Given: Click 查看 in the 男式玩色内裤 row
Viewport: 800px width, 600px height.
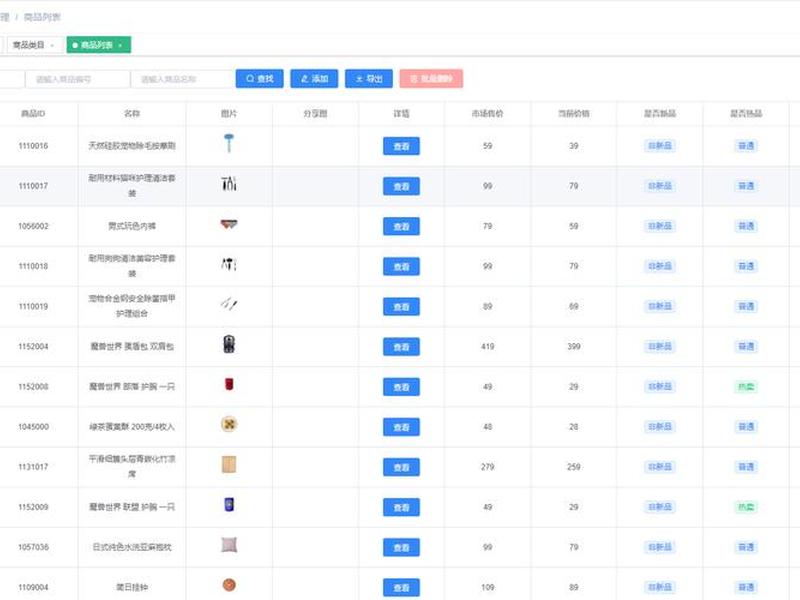Looking at the screenshot, I should click(401, 227).
